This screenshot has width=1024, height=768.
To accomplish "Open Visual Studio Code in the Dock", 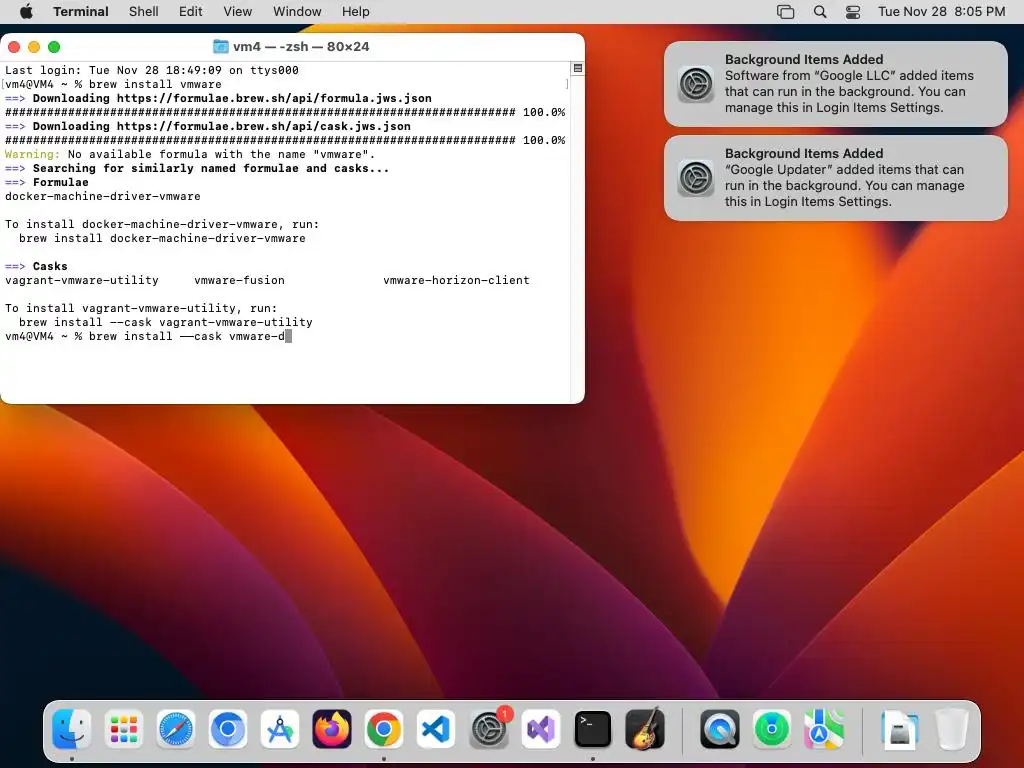I will (436, 729).
